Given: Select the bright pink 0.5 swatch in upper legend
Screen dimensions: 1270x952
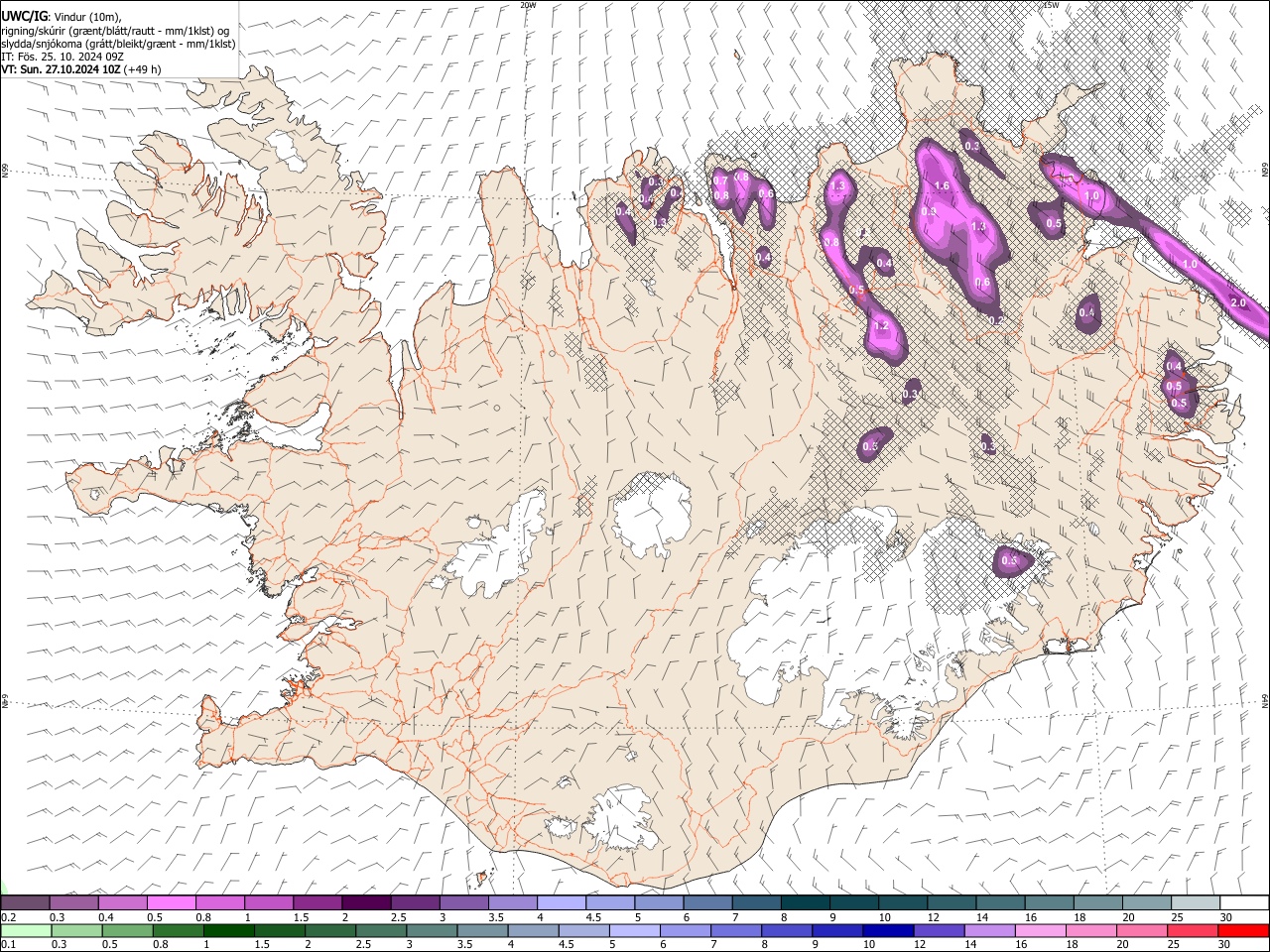Looking at the screenshot, I should point(171,903).
